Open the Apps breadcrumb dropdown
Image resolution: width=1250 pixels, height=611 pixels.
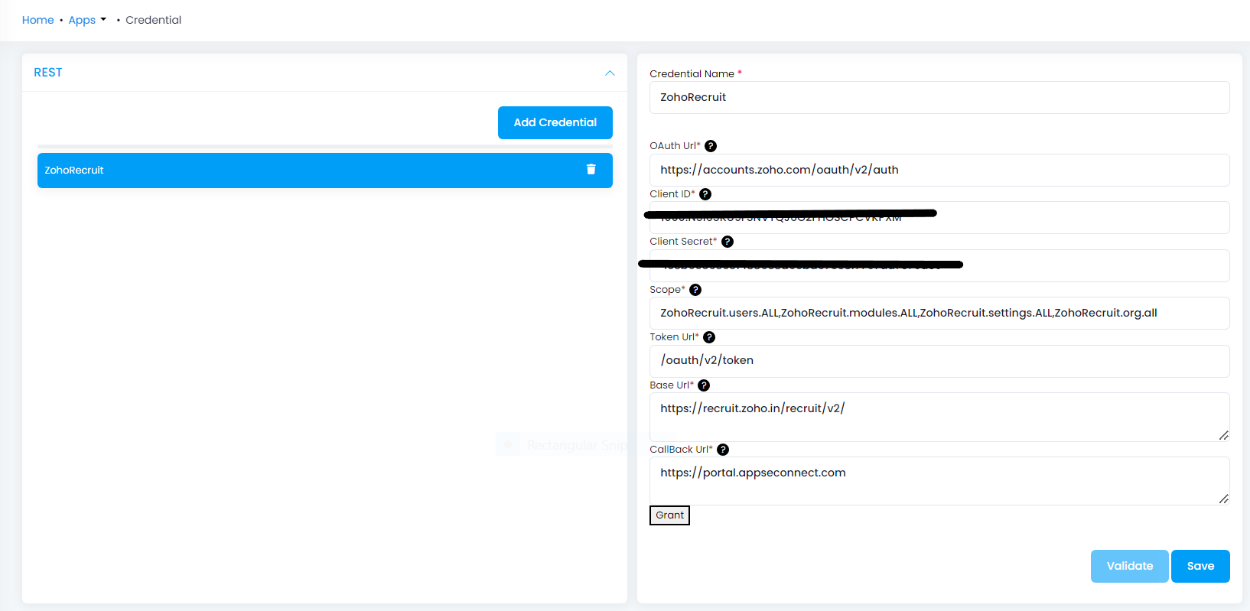point(87,19)
